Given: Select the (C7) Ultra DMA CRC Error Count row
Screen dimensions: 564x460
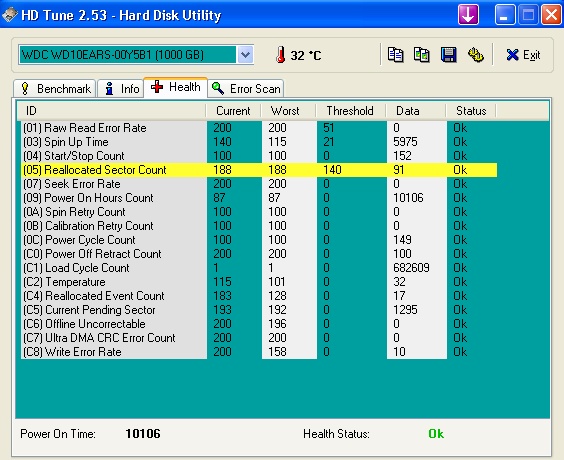Looking at the screenshot, I should coord(259,338).
